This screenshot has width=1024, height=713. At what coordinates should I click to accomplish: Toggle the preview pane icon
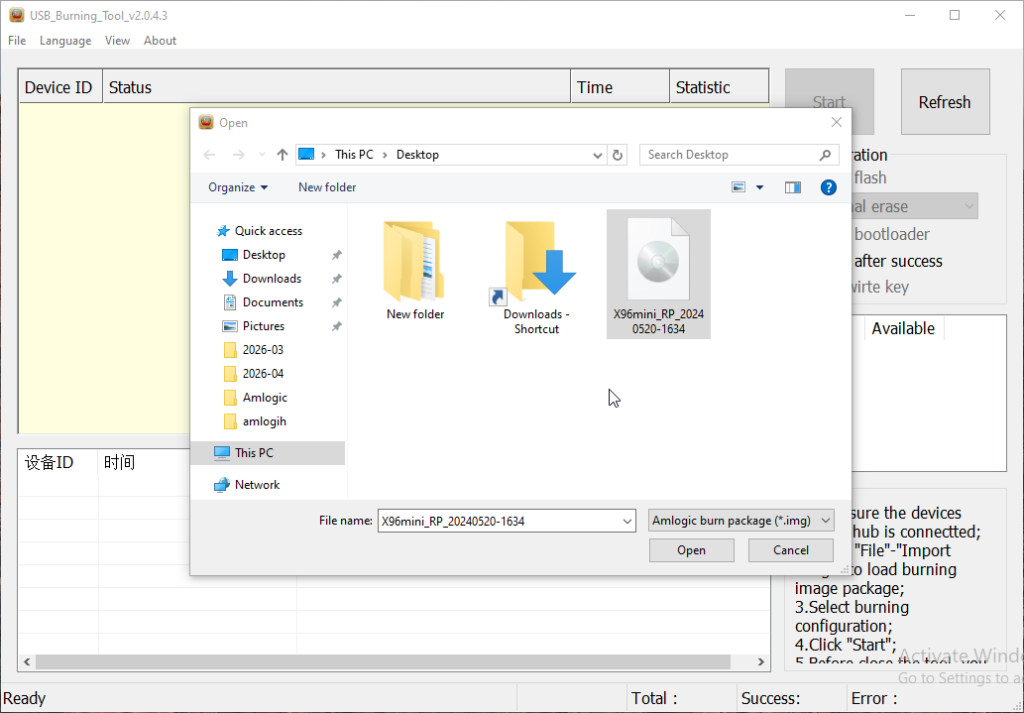(793, 187)
